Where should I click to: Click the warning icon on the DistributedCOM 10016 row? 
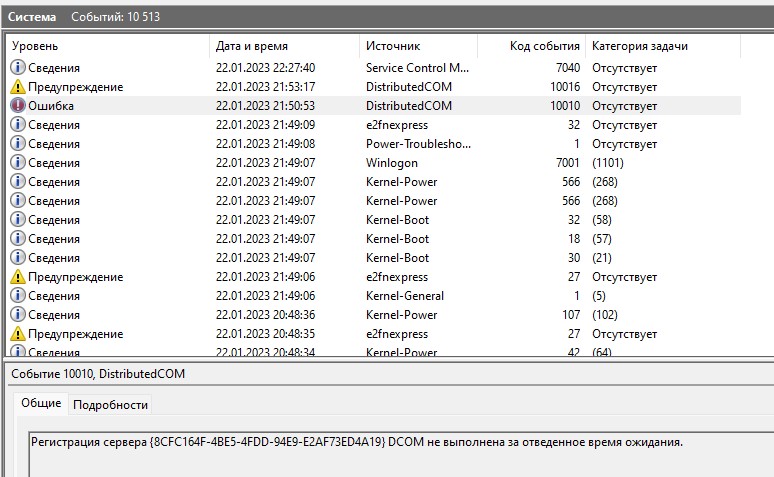(x=17, y=87)
